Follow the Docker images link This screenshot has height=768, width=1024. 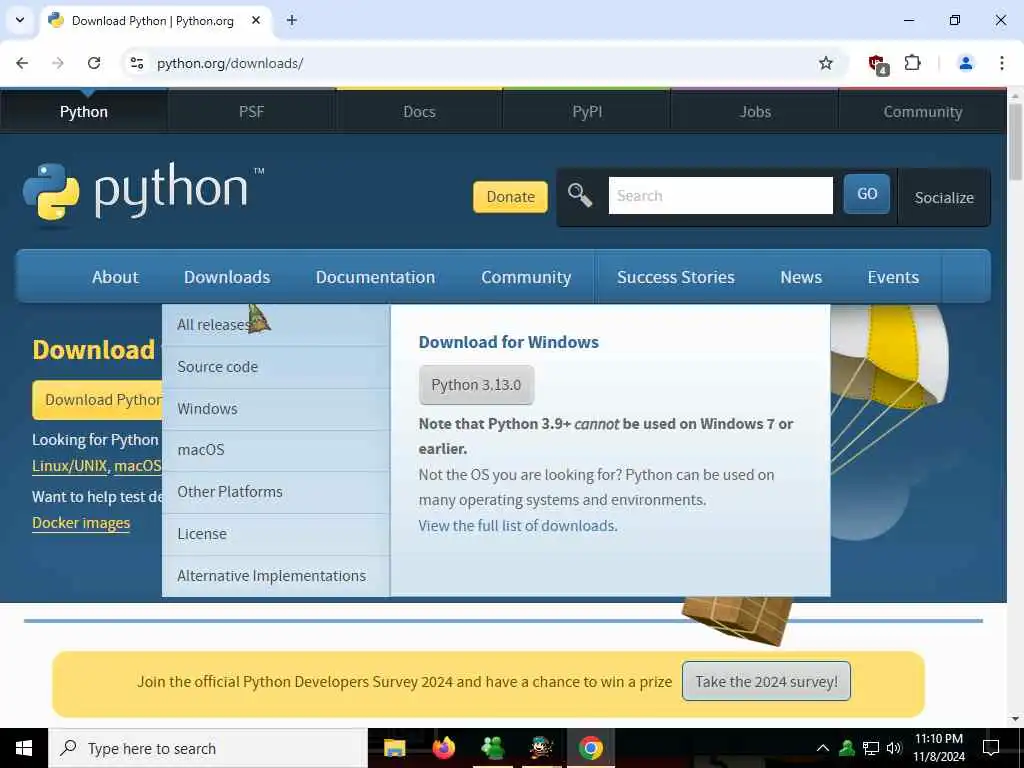pyautogui.click(x=81, y=523)
